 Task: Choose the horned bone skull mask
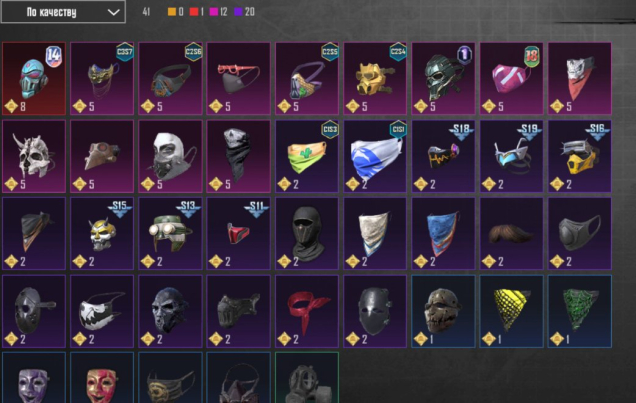point(34,156)
